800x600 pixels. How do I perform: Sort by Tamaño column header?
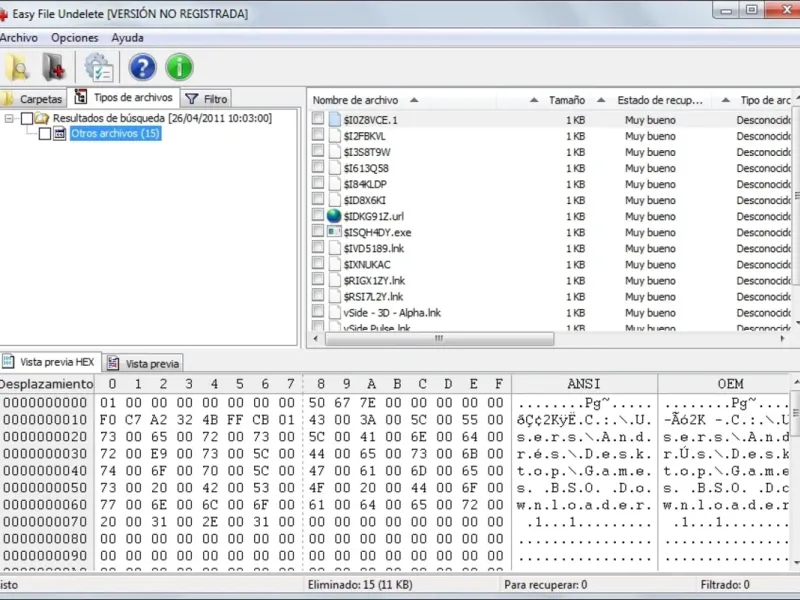coord(566,100)
